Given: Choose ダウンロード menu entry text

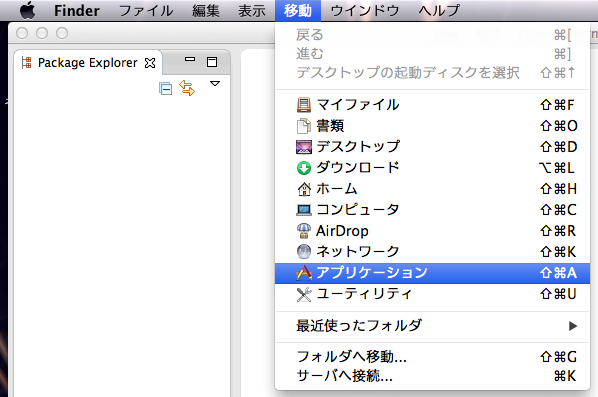Looking at the screenshot, I should (358, 168).
